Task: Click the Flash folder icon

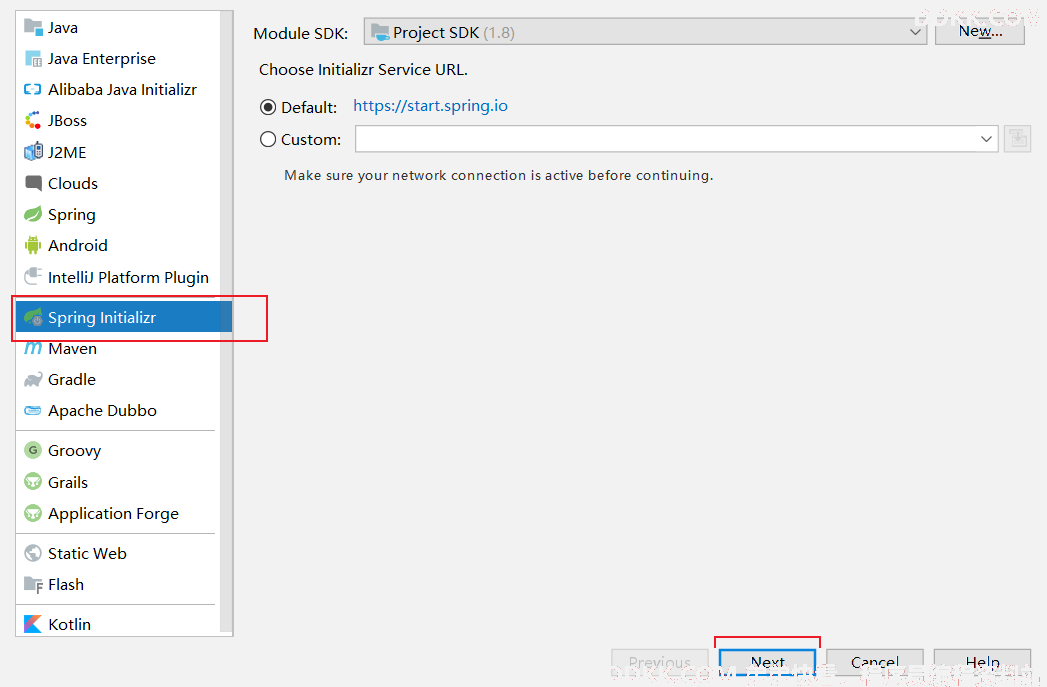Action: point(33,585)
